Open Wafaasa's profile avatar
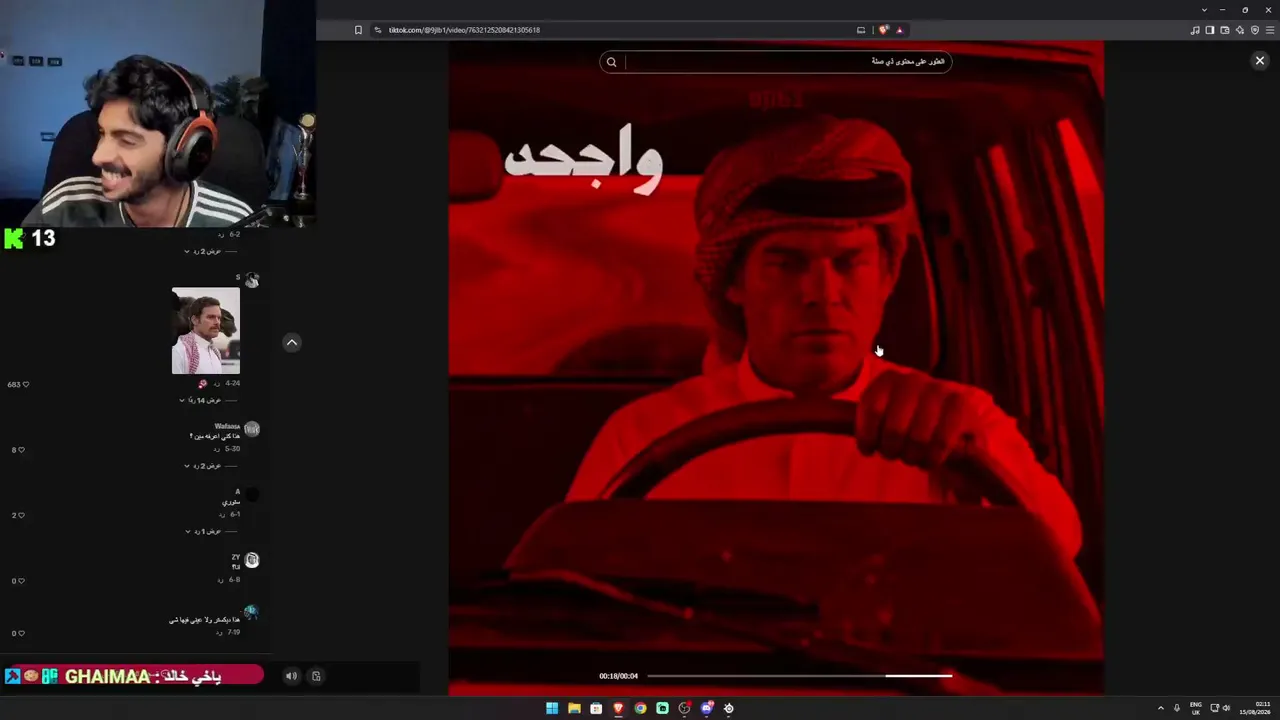Image resolution: width=1280 pixels, height=720 pixels. click(x=252, y=429)
